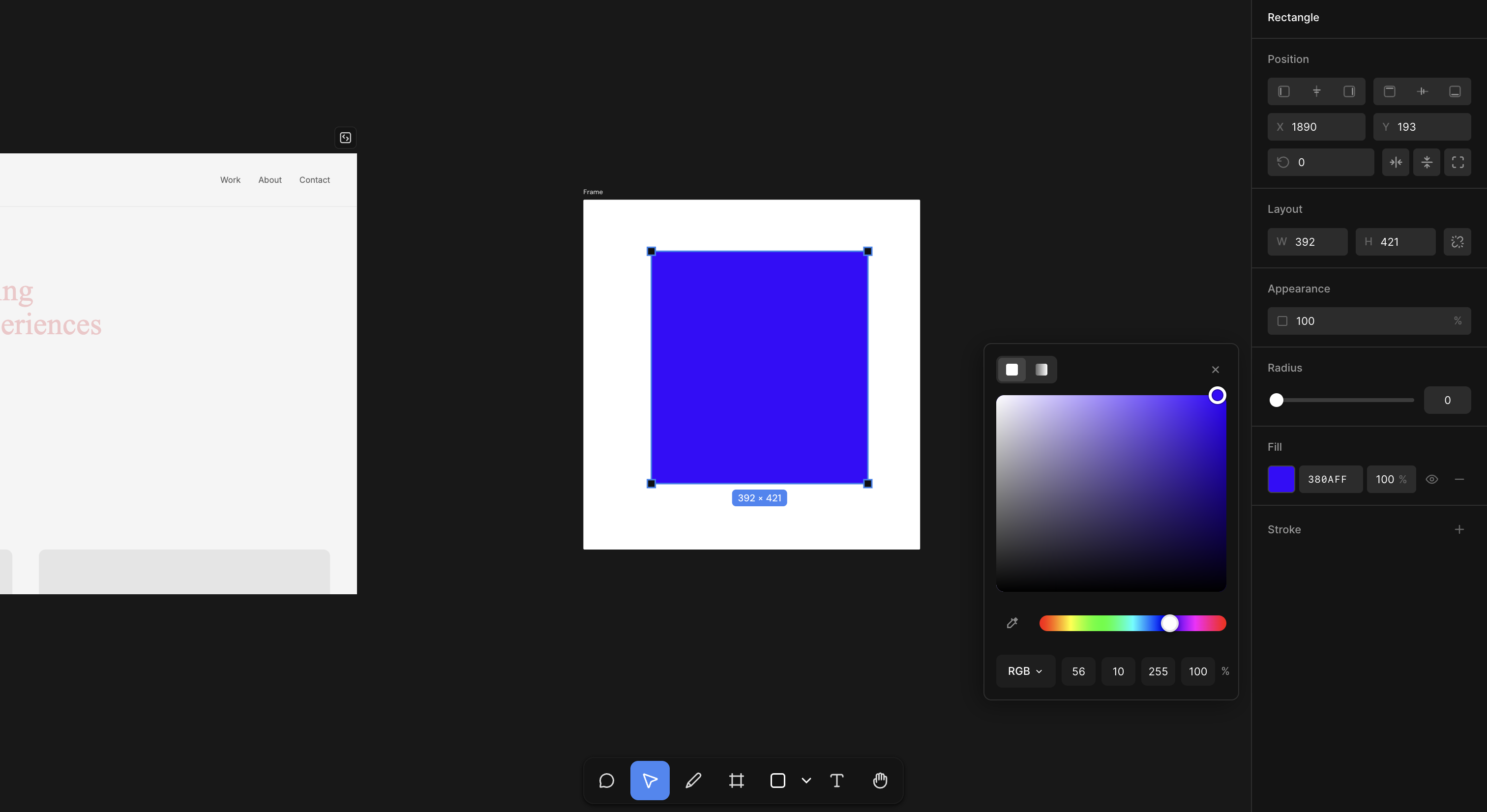Select the Text tool
Viewport: 1487px width, 812px height.
point(836,780)
